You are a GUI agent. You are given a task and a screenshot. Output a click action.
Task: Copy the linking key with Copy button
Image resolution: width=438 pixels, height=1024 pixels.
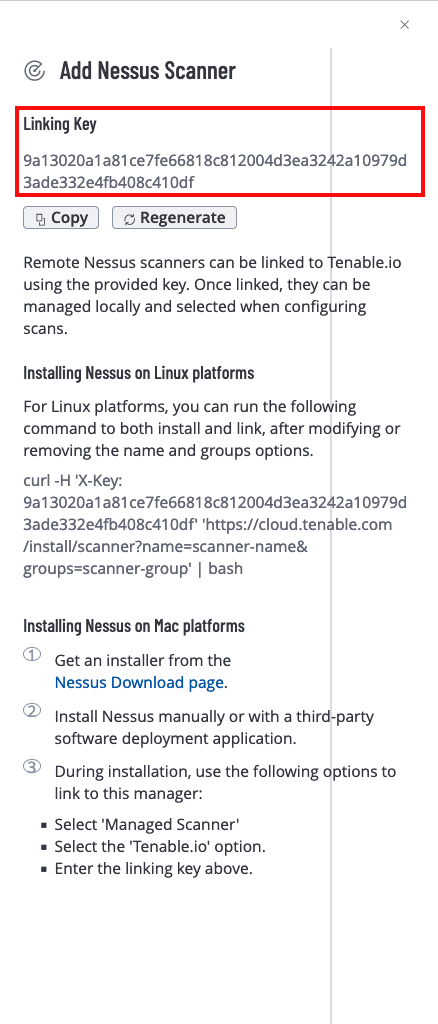pyautogui.click(x=61, y=217)
